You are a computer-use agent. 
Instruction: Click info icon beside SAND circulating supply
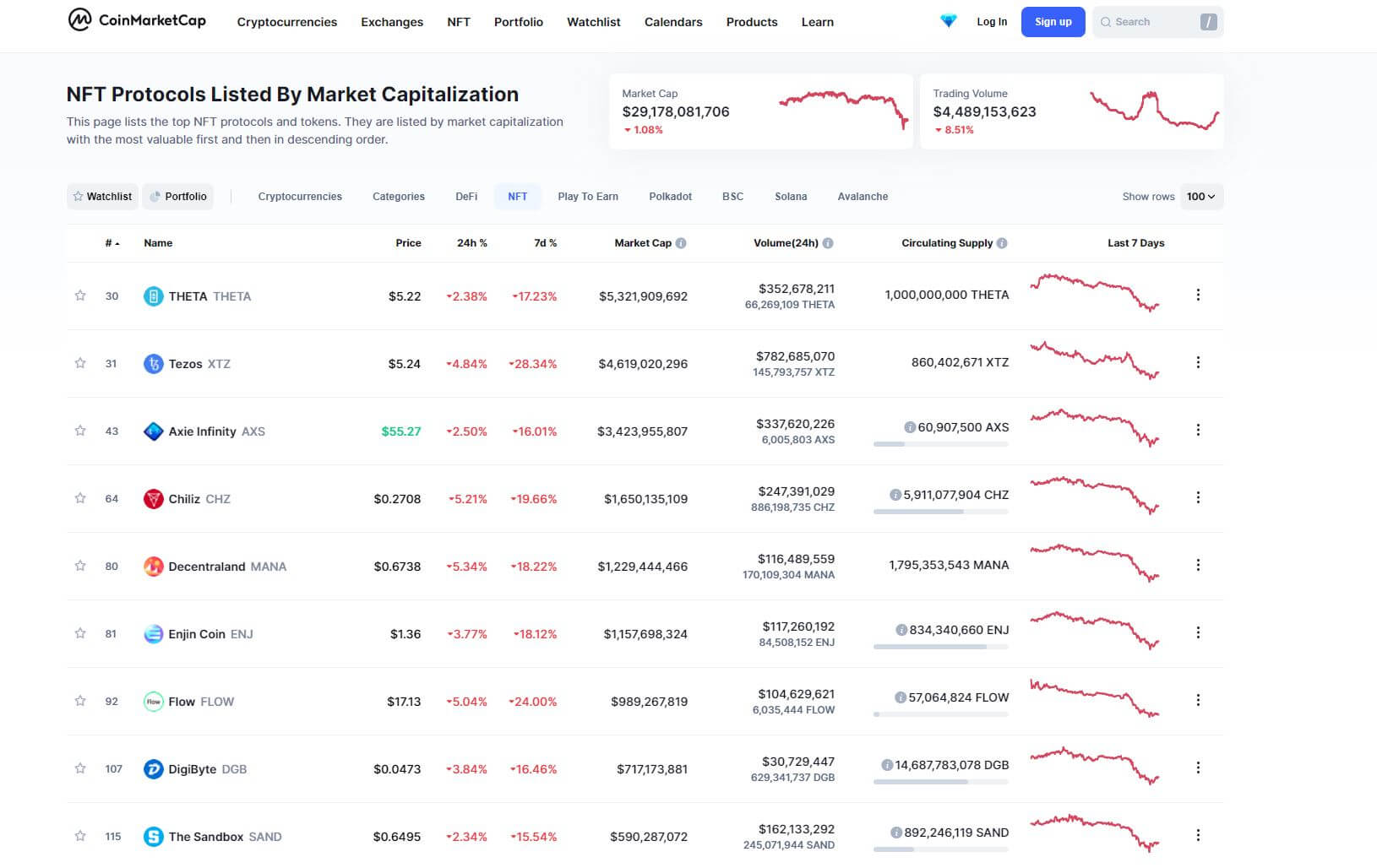point(896,833)
